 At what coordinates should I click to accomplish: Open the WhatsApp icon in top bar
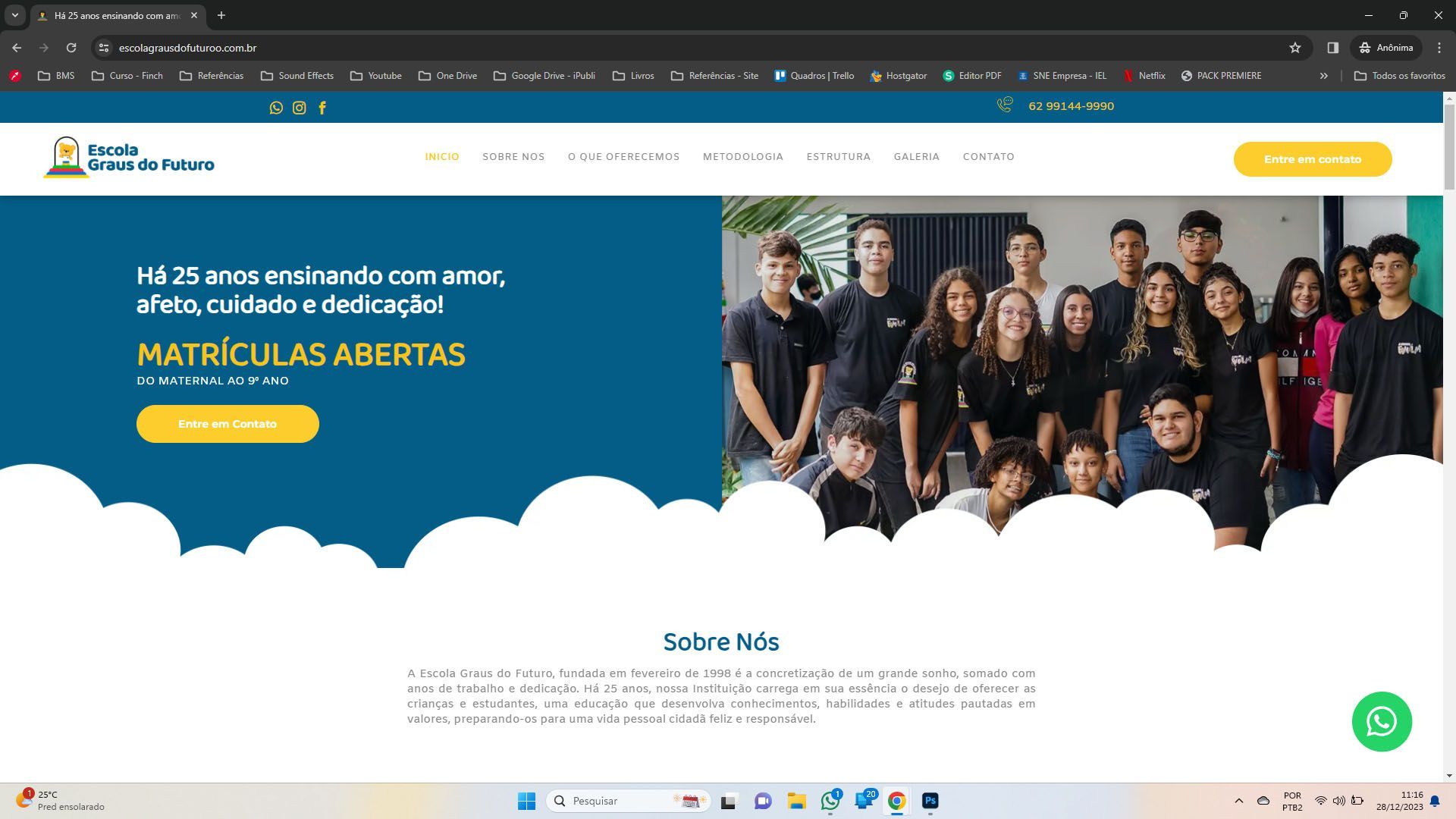276,108
